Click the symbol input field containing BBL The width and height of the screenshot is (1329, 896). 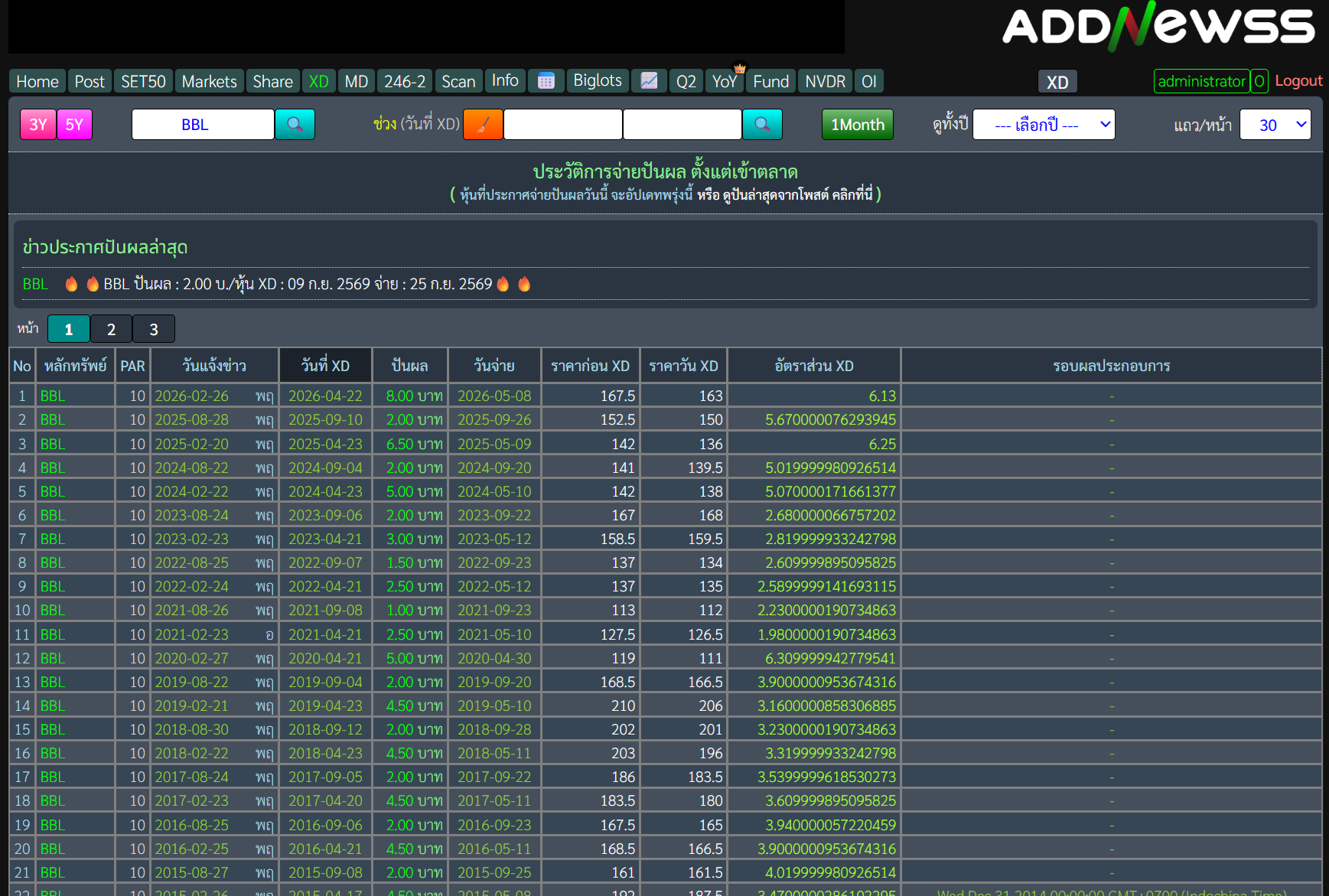pos(203,125)
